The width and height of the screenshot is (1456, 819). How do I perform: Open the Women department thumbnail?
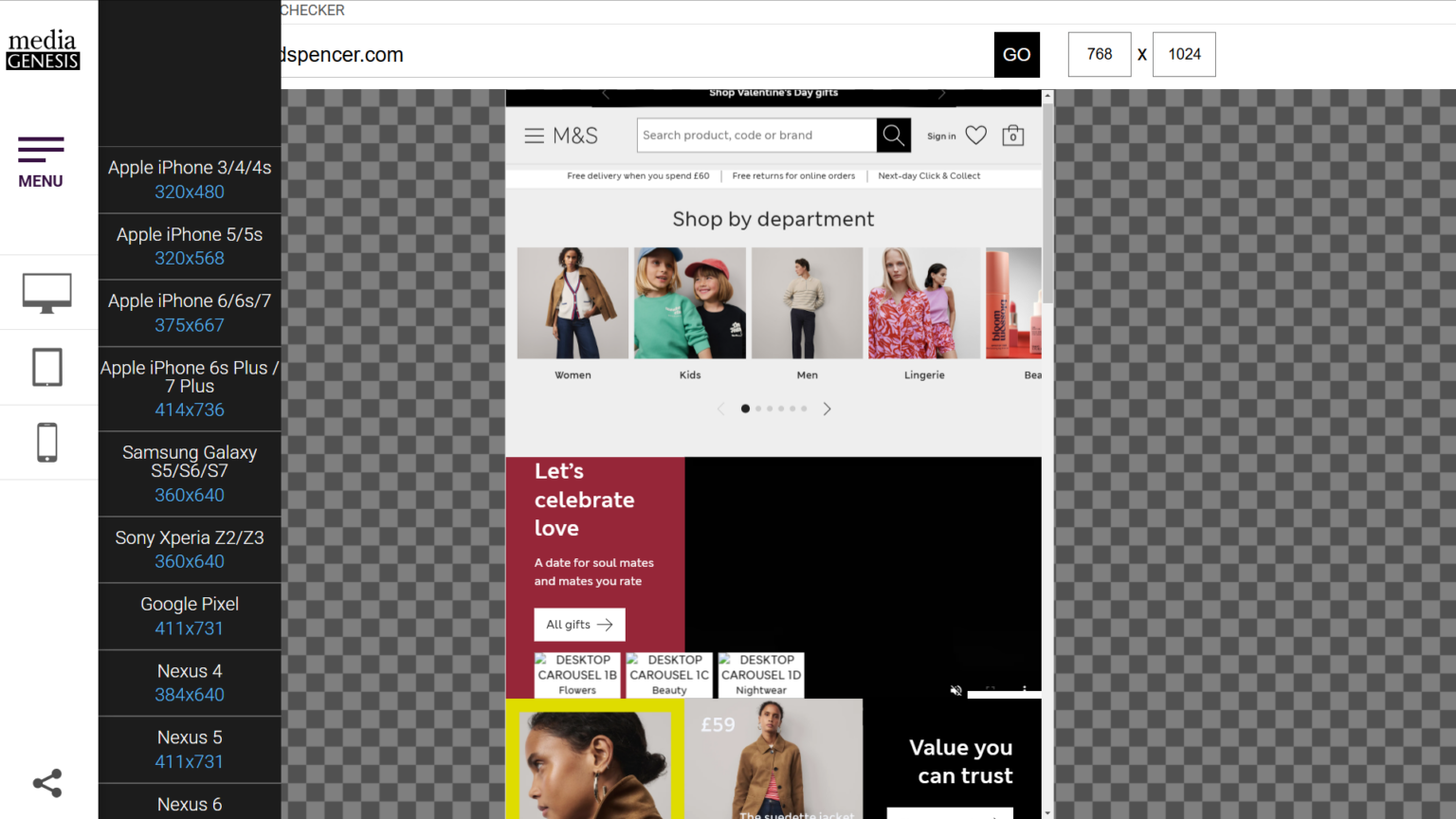573,303
